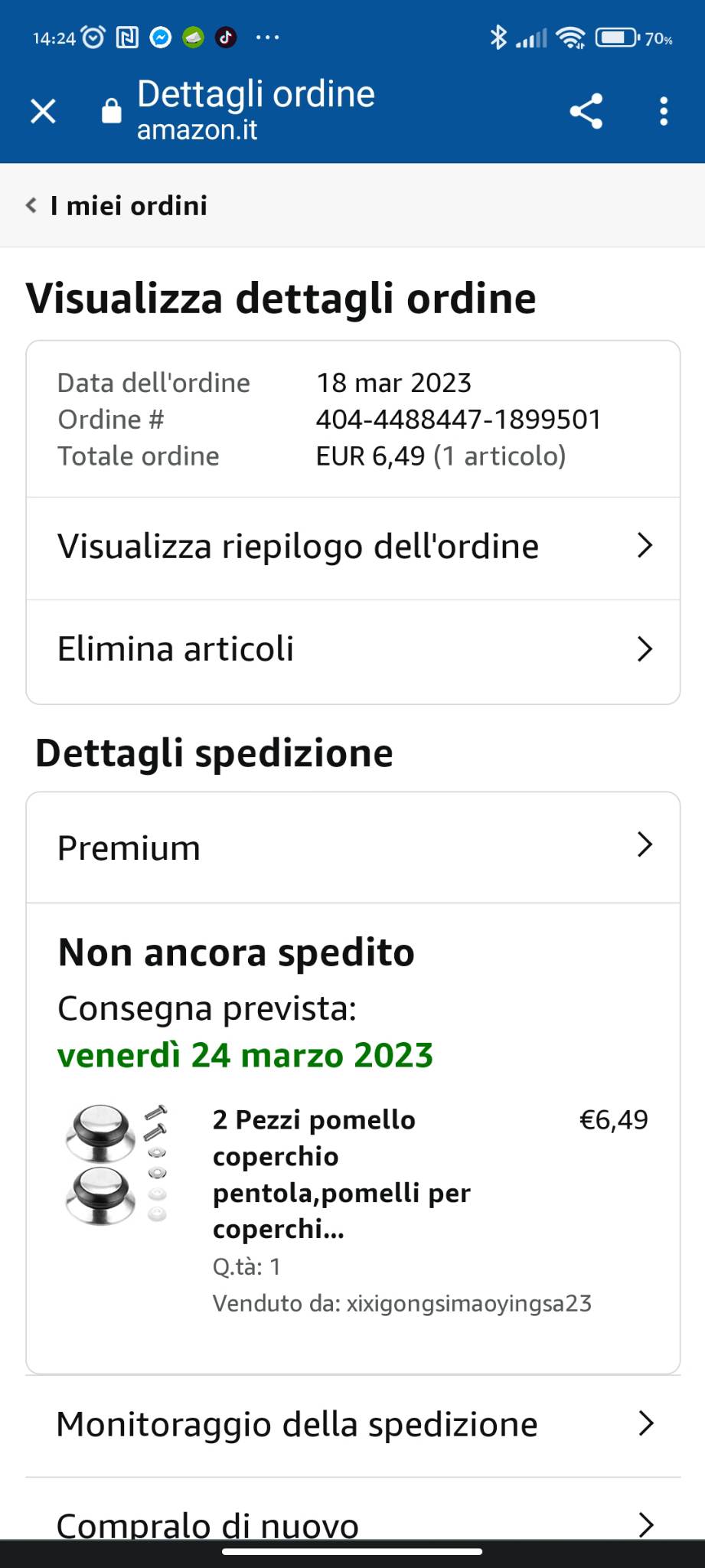
Task: Tap the padlock site security icon
Action: (x=112, y=111)
